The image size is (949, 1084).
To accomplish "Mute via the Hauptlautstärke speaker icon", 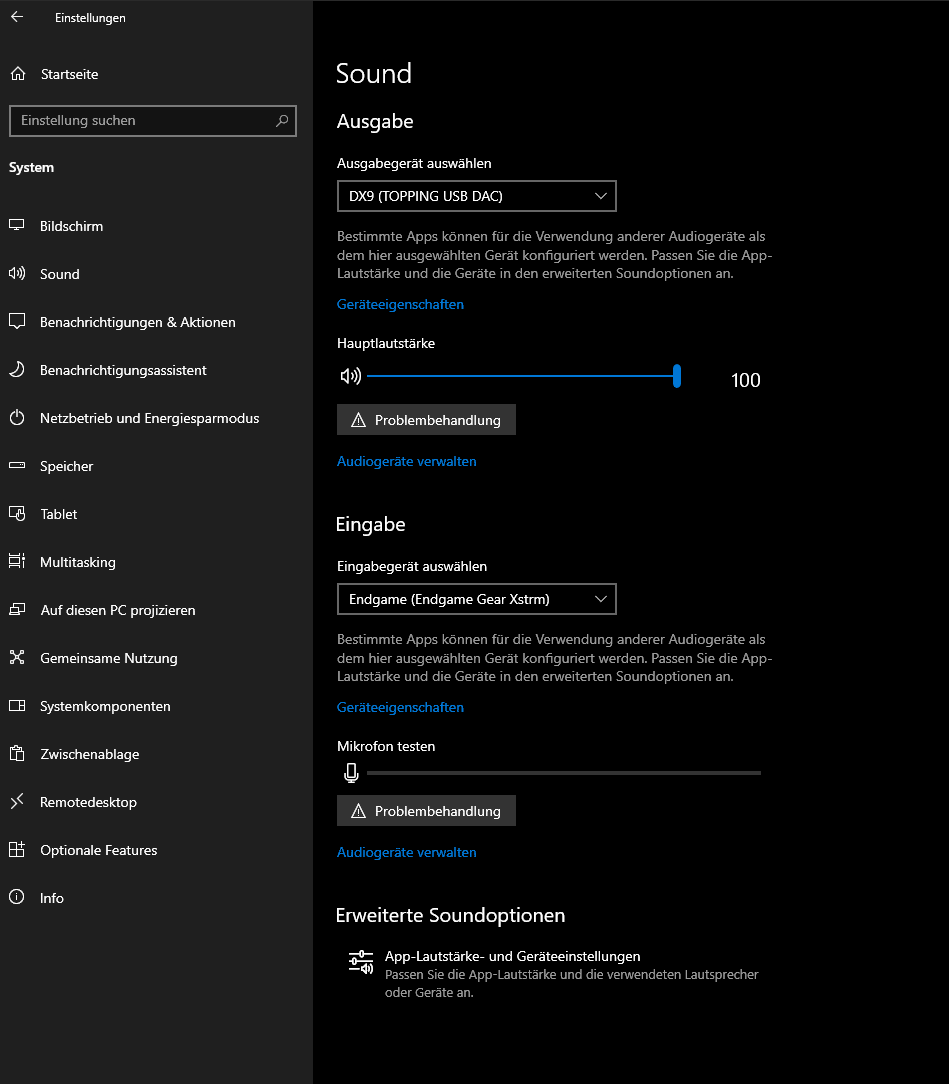I will (350, 376).
